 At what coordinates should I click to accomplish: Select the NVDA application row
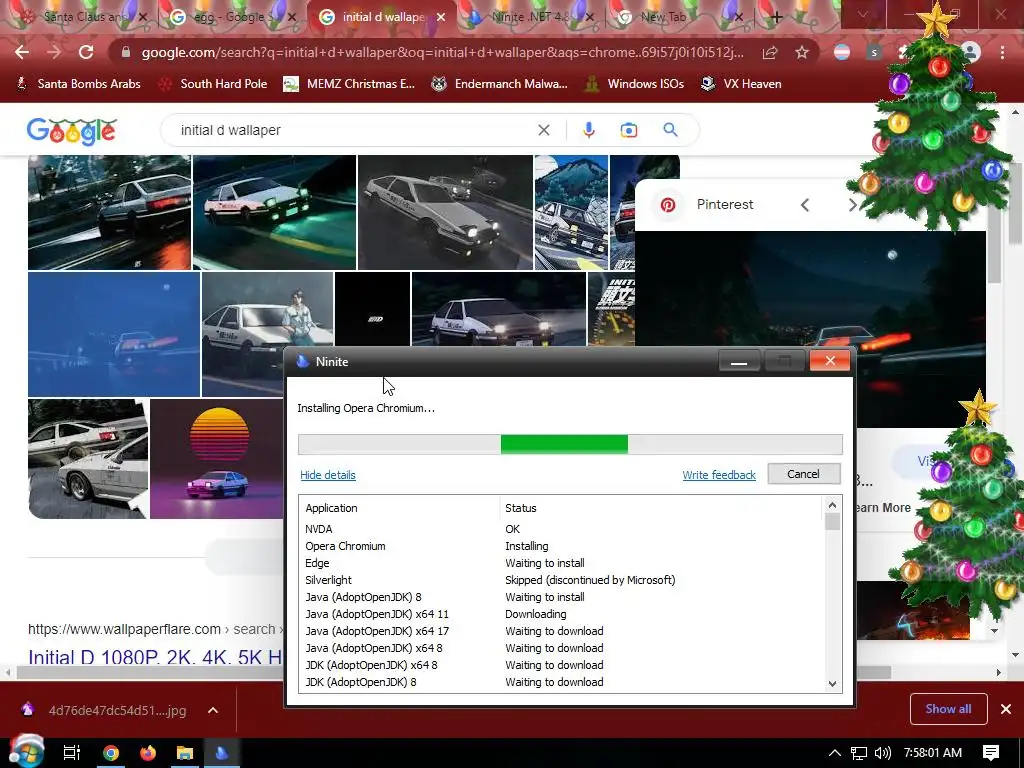tap(562, 529)
